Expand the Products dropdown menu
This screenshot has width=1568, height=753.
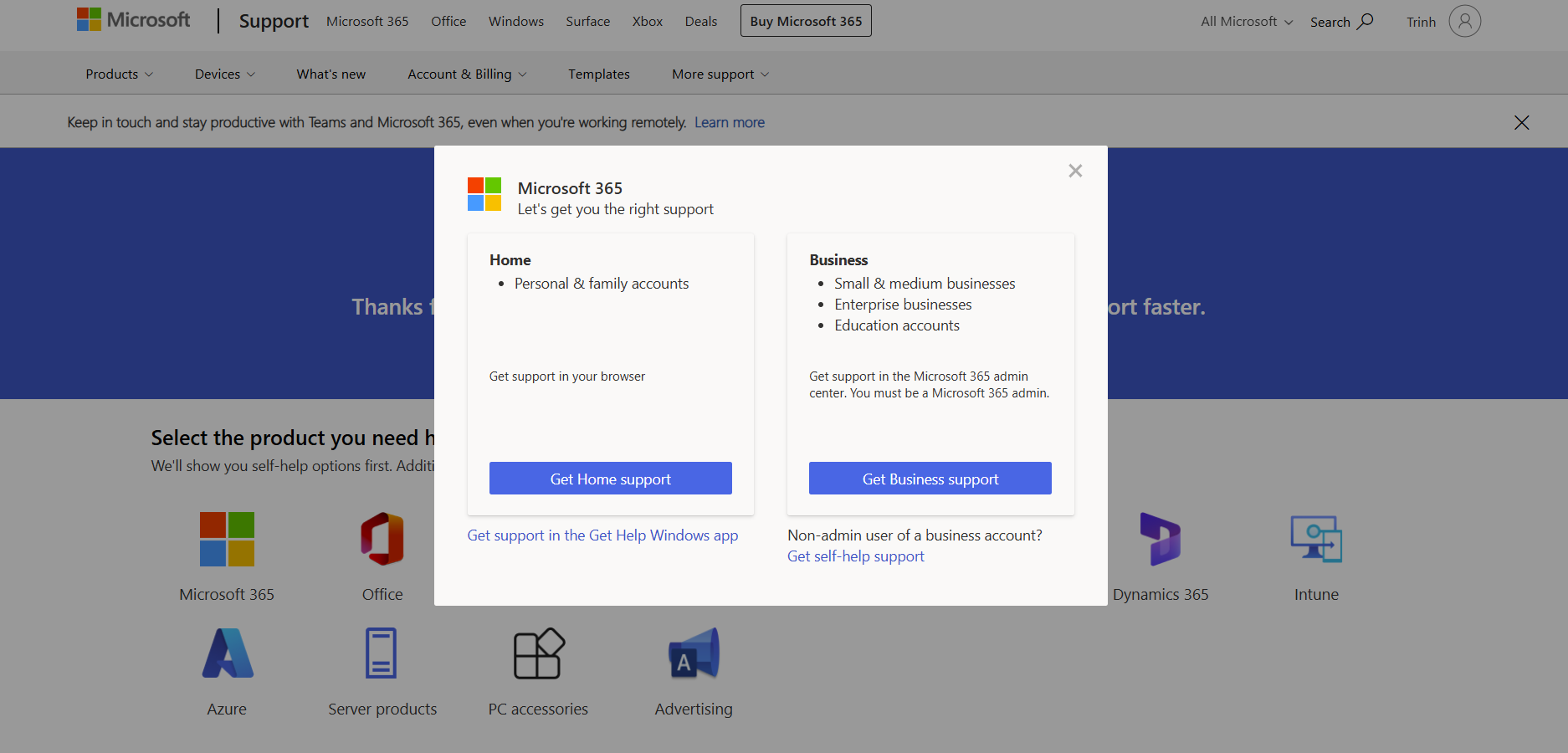(120, 74)
